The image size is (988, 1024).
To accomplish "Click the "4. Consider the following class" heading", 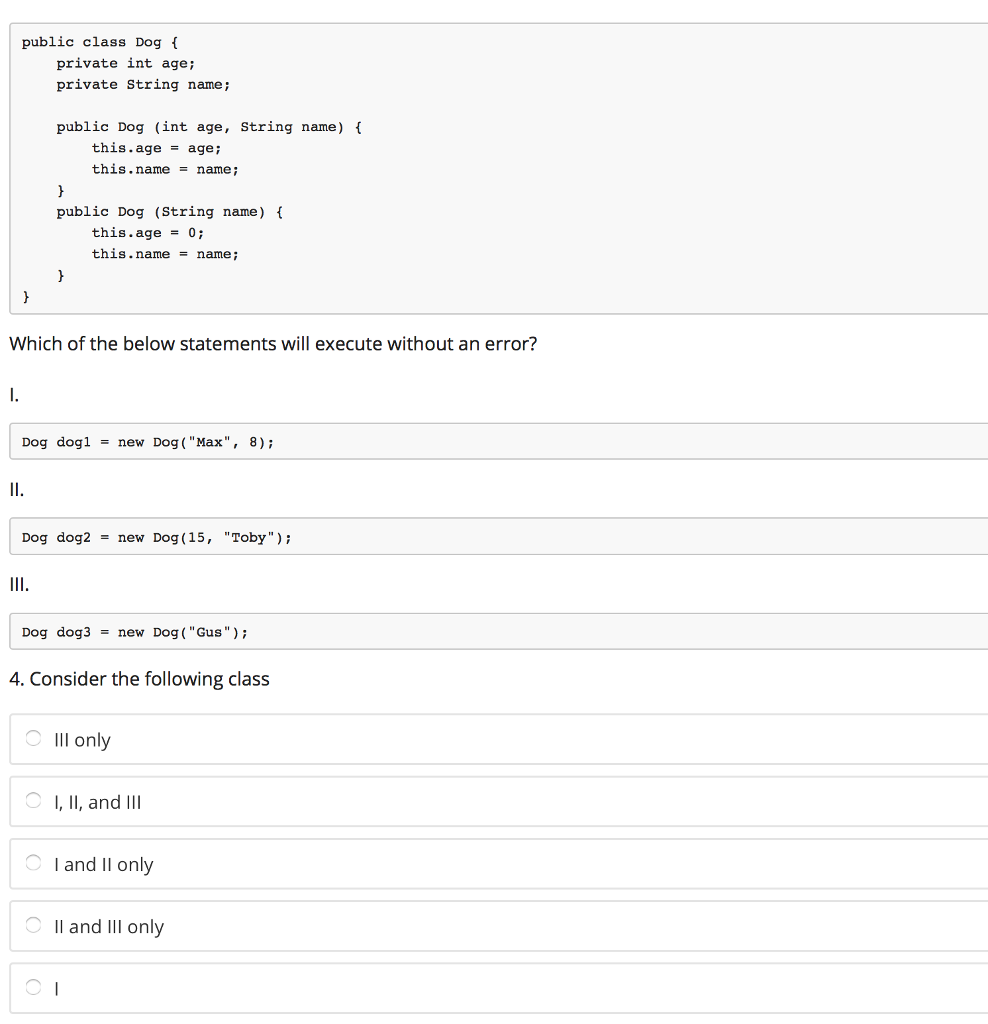I will click(139, 679).
